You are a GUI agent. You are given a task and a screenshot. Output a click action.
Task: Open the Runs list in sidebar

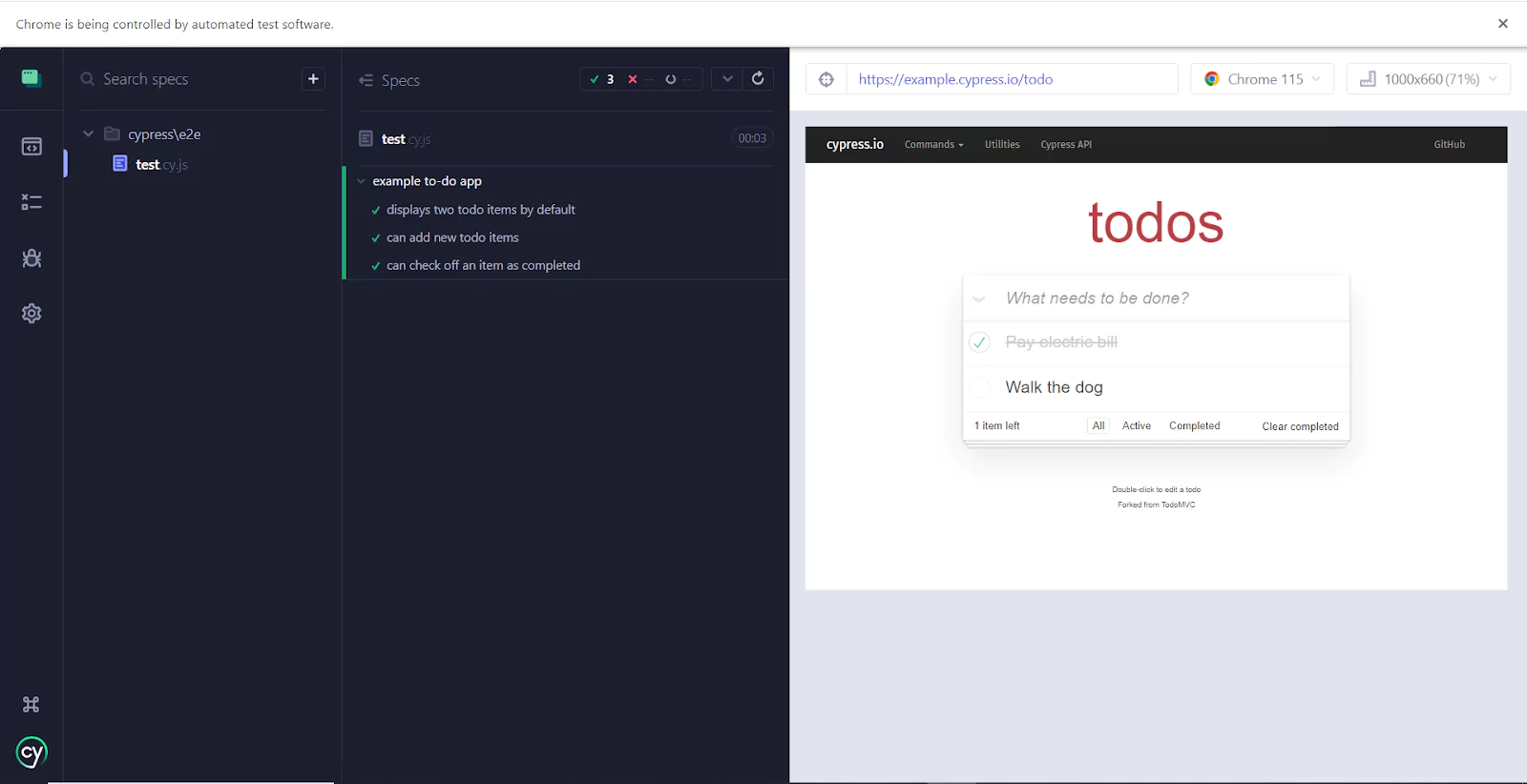(31, 202)
